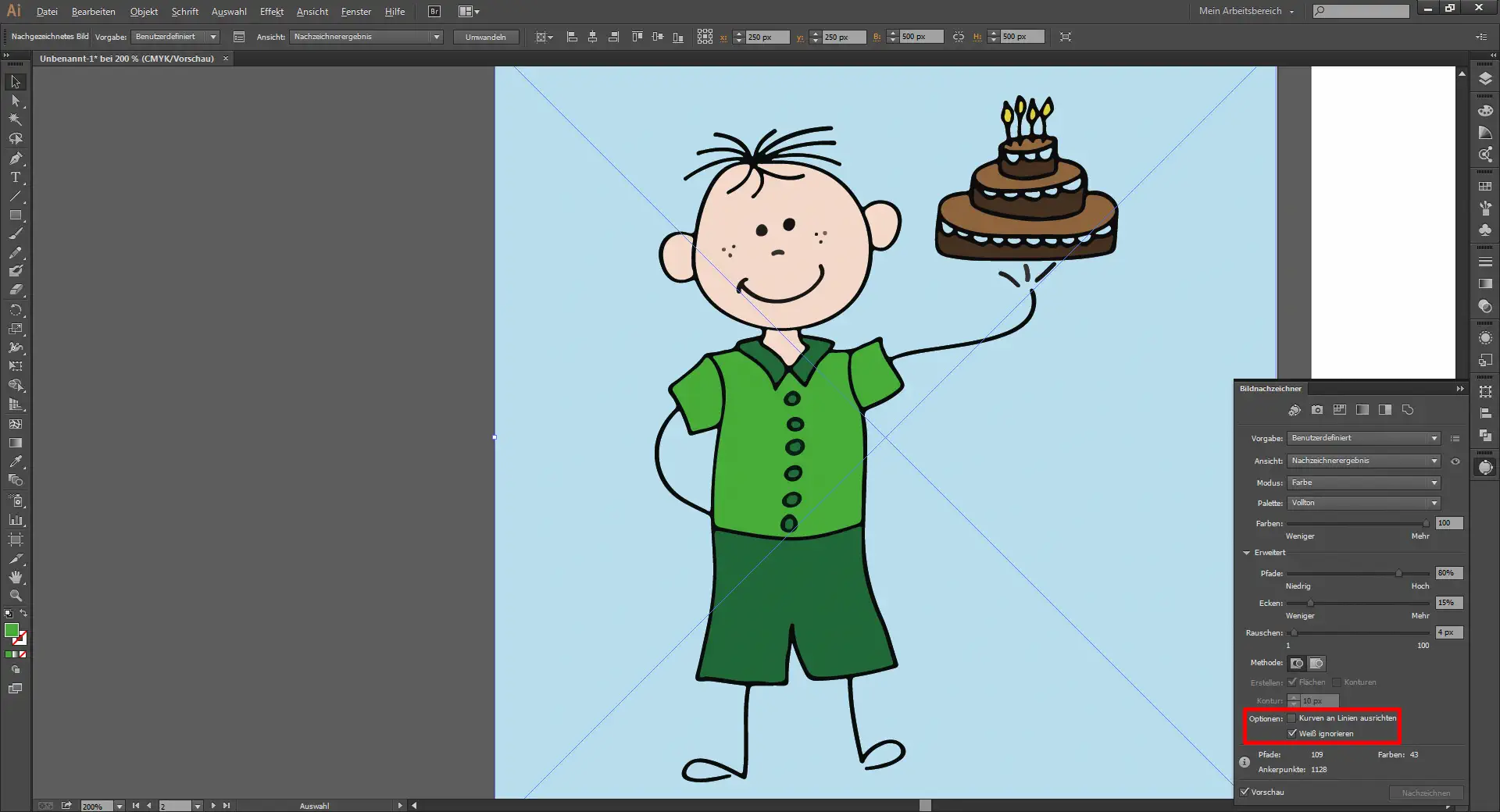1500x812 pixels.
Task: Open the Objekt menu
Action: pyautogui.click(x=144, y=12)
